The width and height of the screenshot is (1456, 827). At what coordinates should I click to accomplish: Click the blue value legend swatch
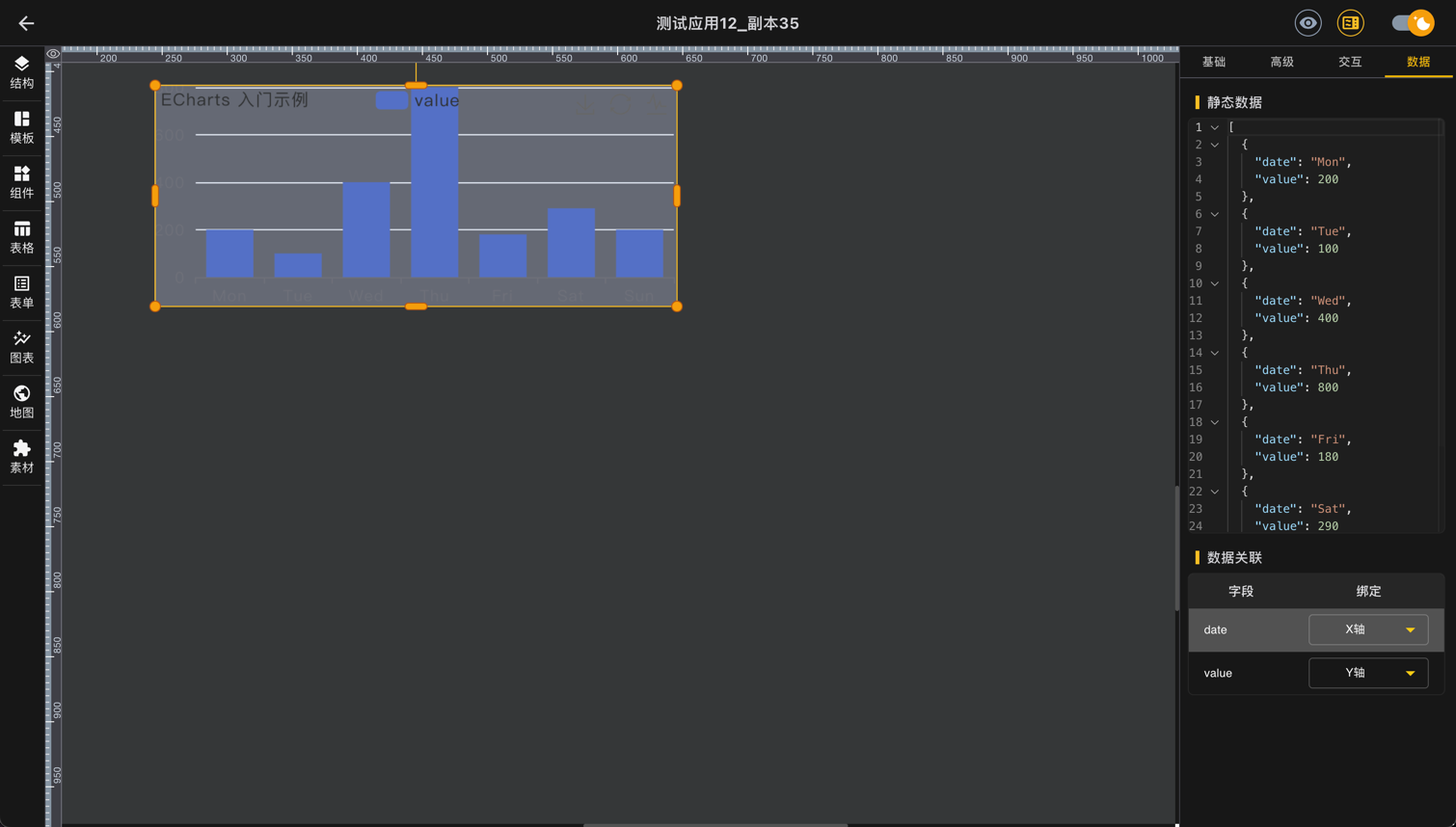(391, 100)
